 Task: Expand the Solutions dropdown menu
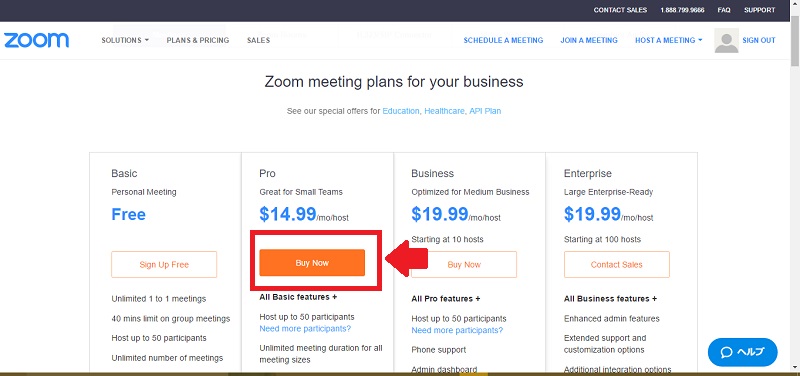coord(125,40)
